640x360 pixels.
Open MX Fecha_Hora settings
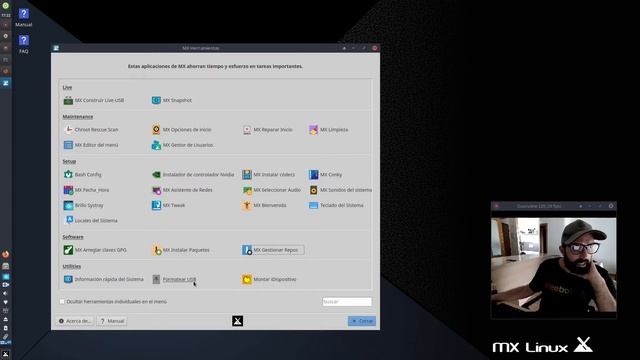[x=87, y=190]
